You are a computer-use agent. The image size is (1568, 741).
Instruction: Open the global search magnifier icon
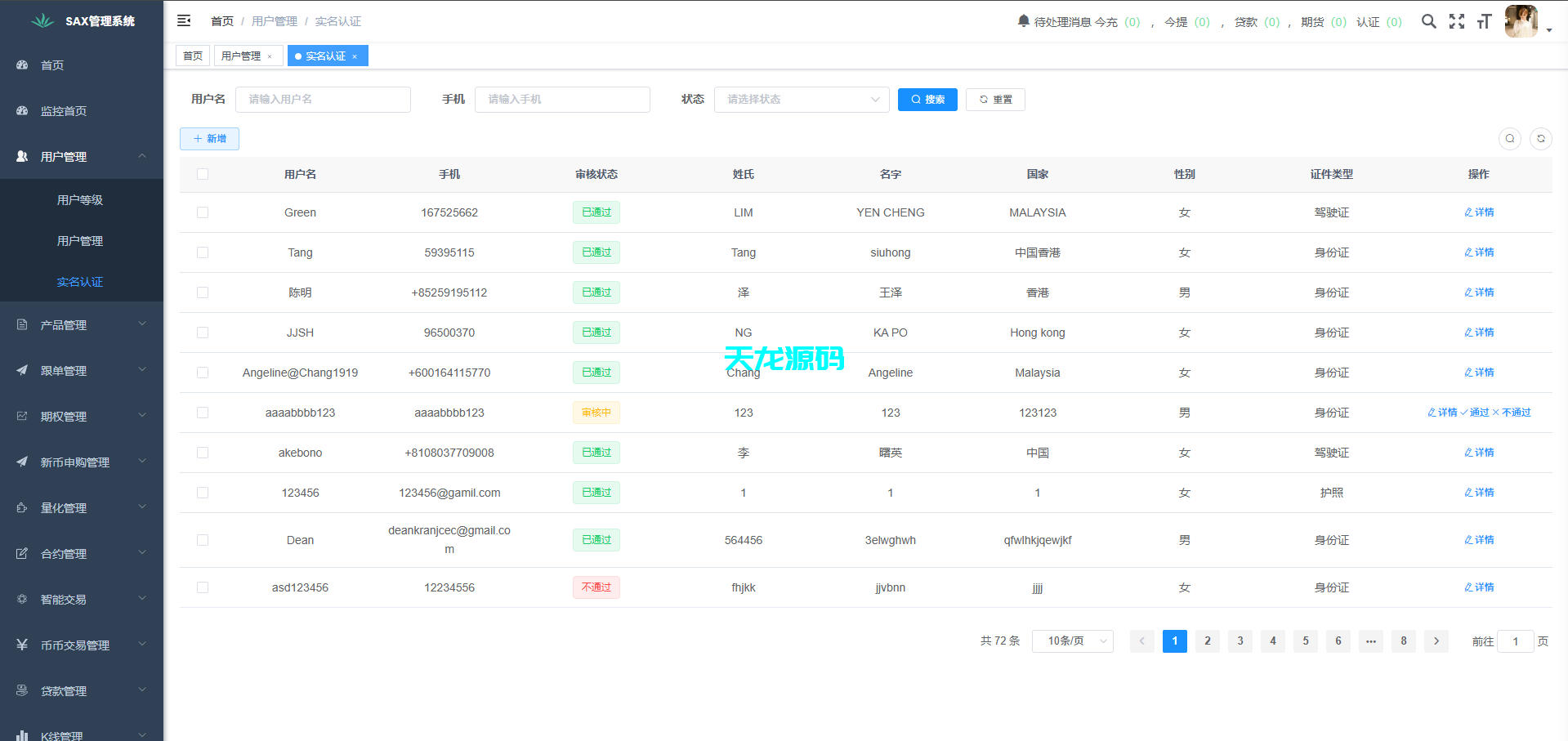pyautogui.click(x=1429, y=22)
